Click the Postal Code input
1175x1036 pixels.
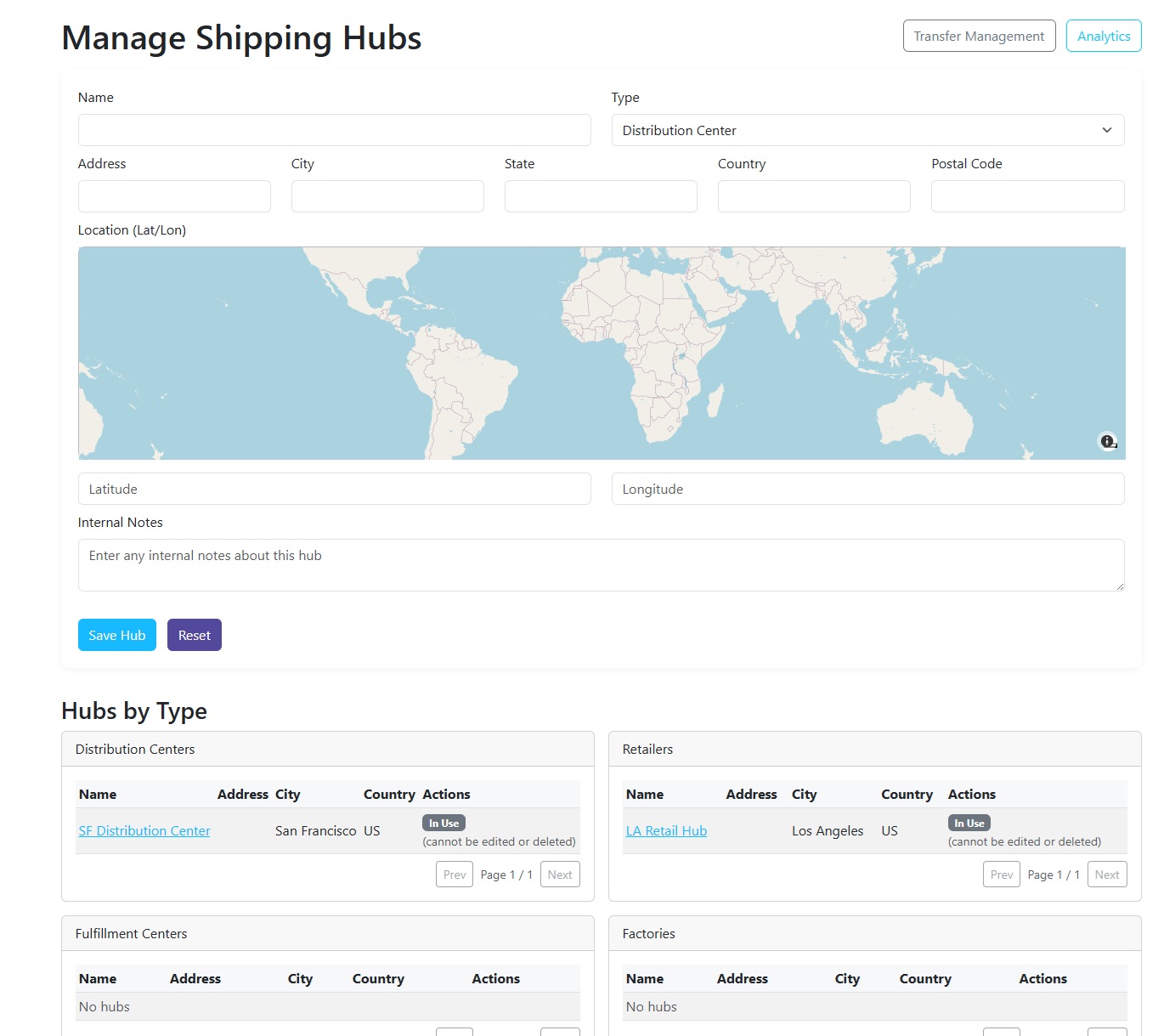tap(1027, 196)
